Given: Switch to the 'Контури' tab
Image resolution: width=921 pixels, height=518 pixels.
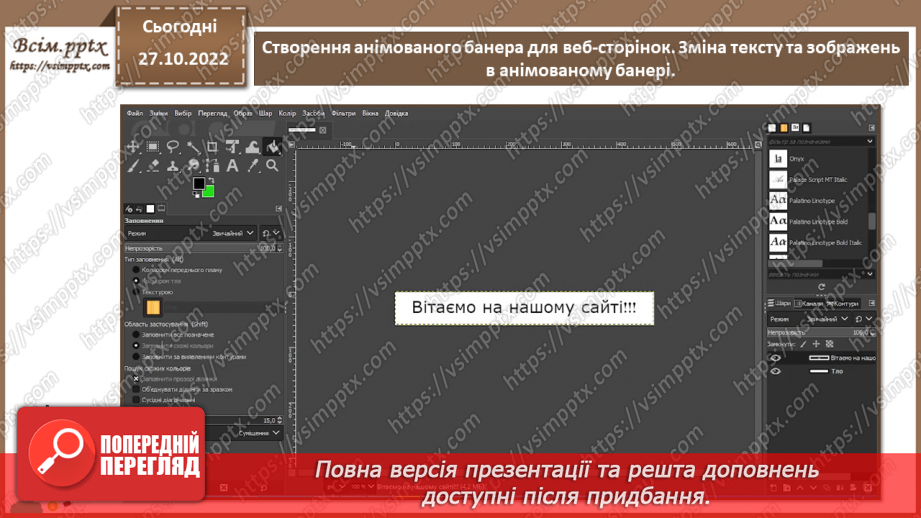Looking at the screenshot, I should pos(845,303).
